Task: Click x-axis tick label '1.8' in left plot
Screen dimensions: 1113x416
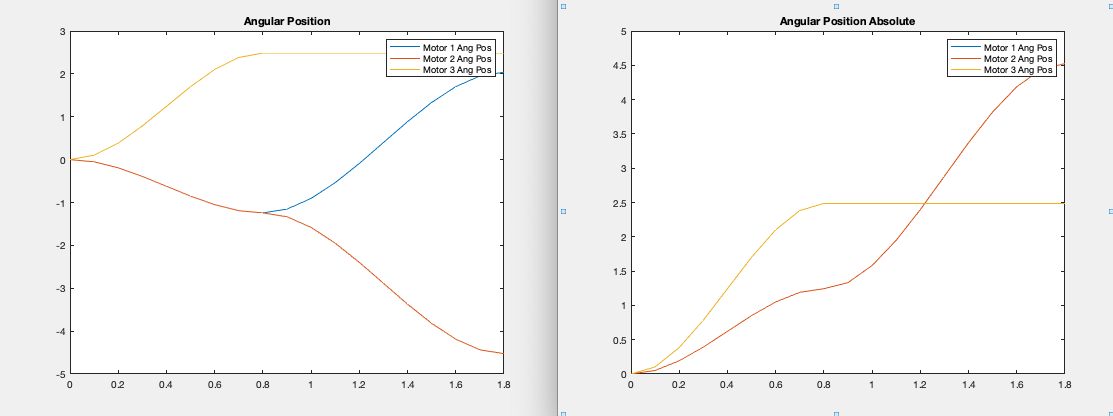Action: pos(503,383)
